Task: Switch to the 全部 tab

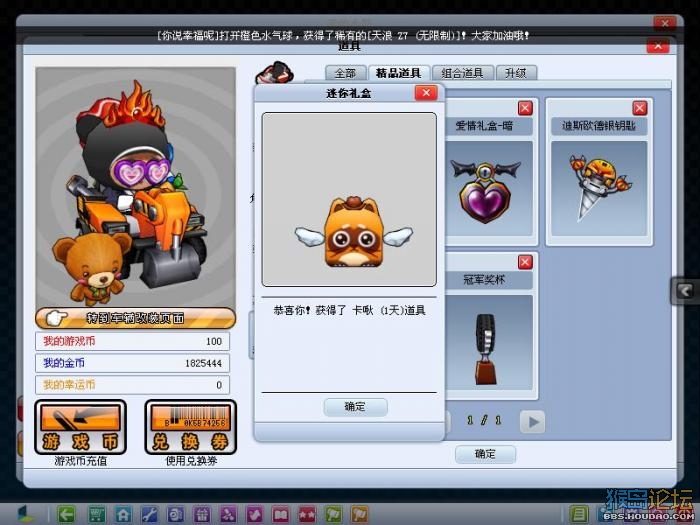Action: (x=346, y=73)
